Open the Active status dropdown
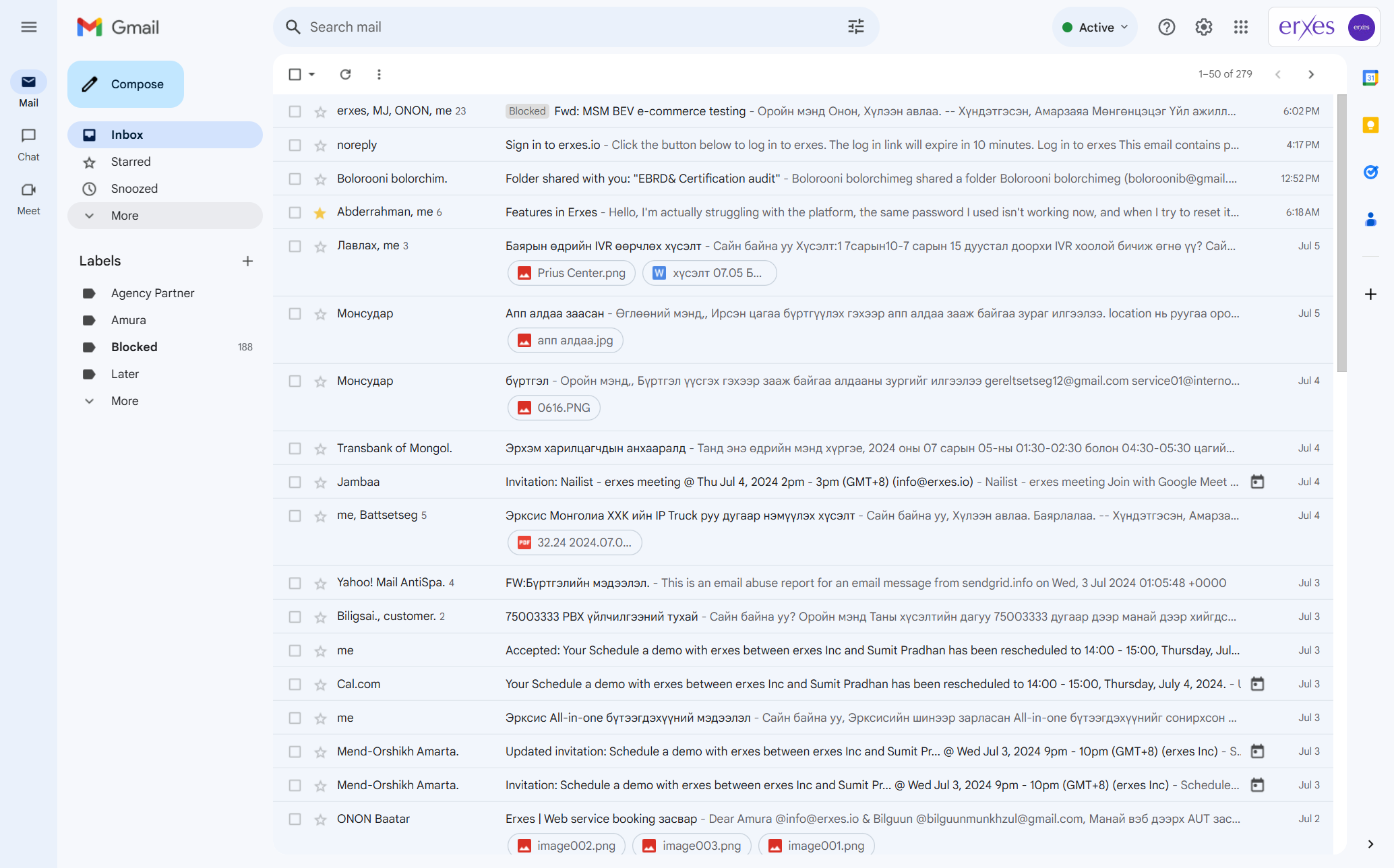The image size is (1394, 868). (1094, 27)
